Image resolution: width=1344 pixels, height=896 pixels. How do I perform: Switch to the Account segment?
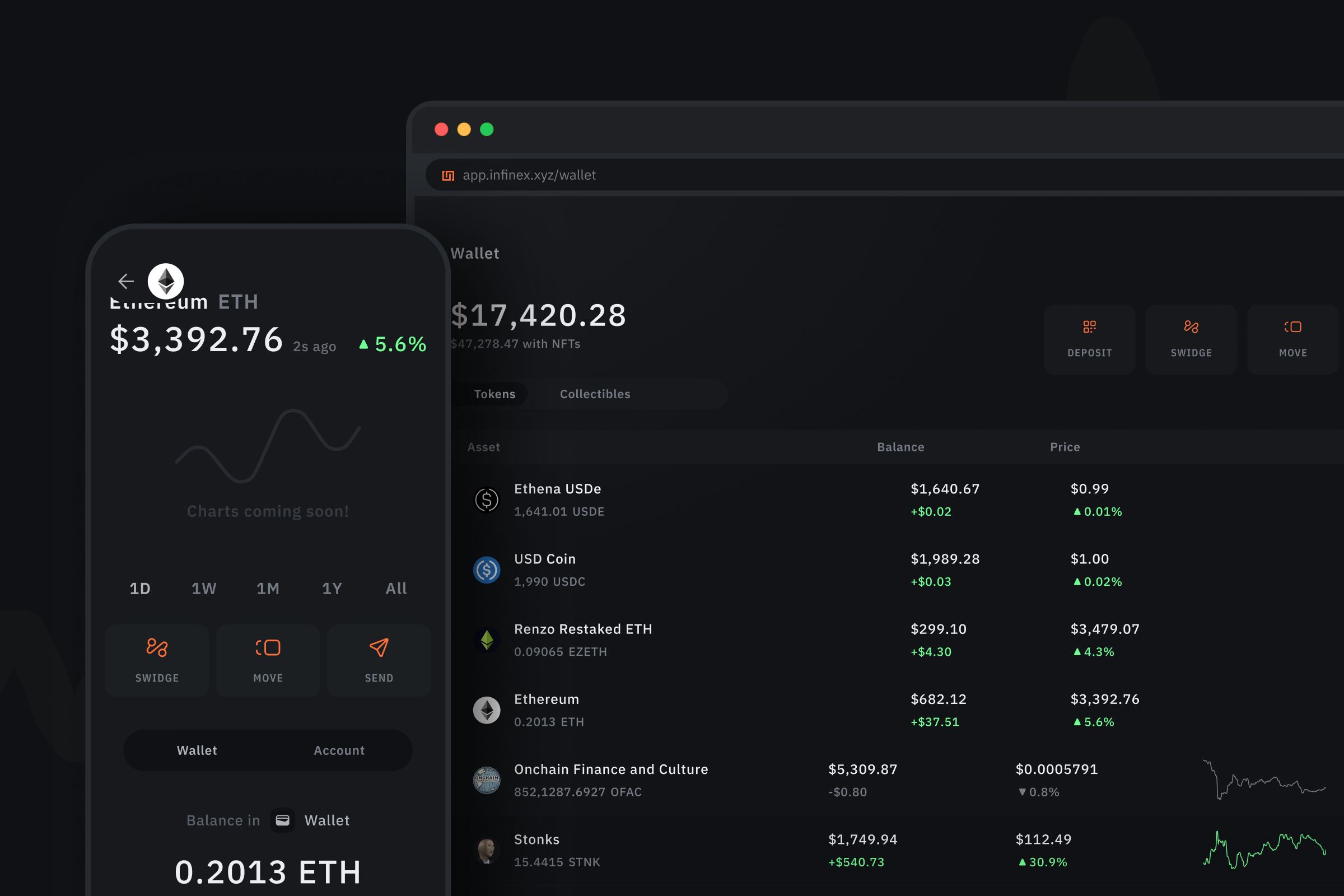339,750
